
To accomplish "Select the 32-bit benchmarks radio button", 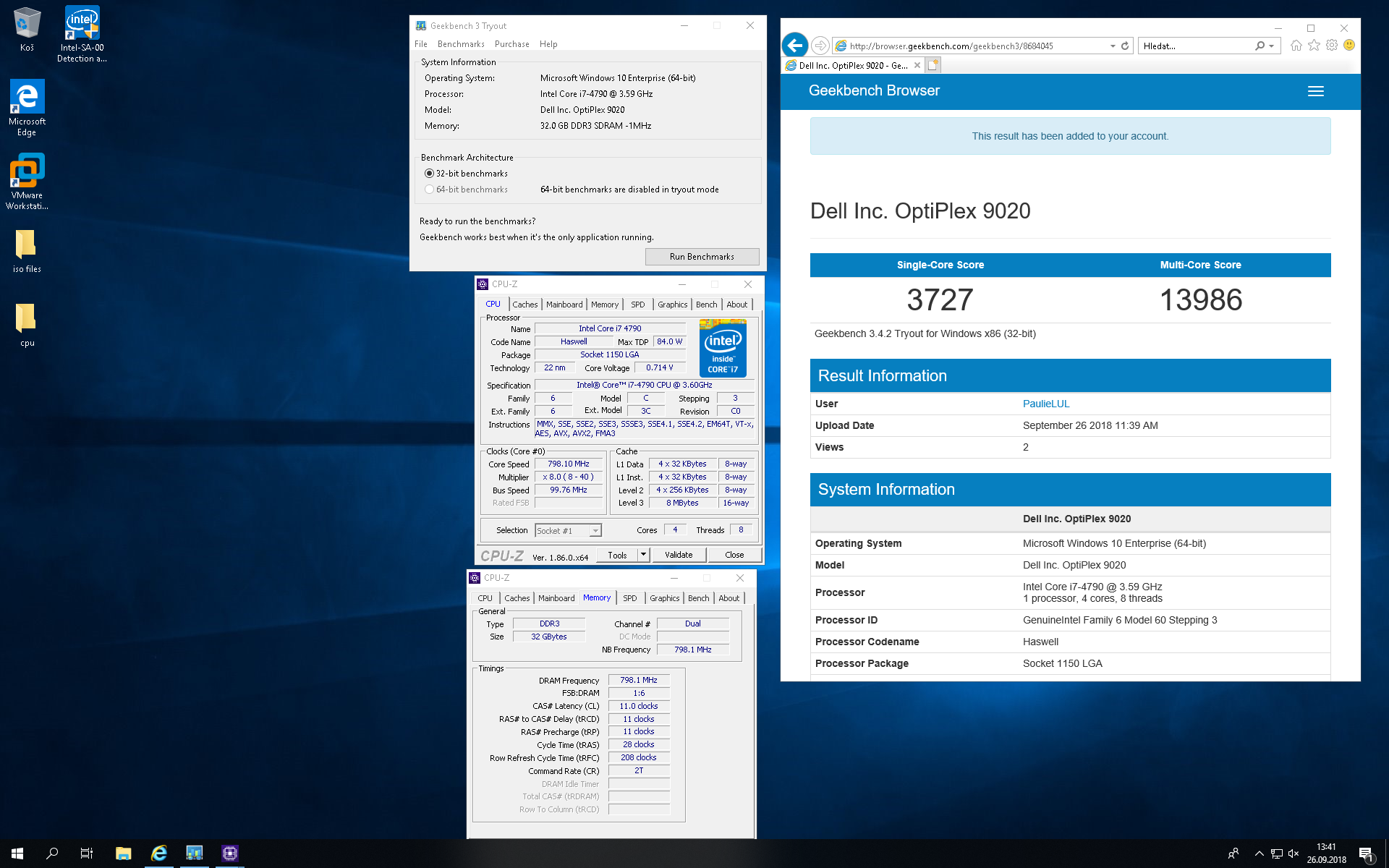I will pos(429,174).
